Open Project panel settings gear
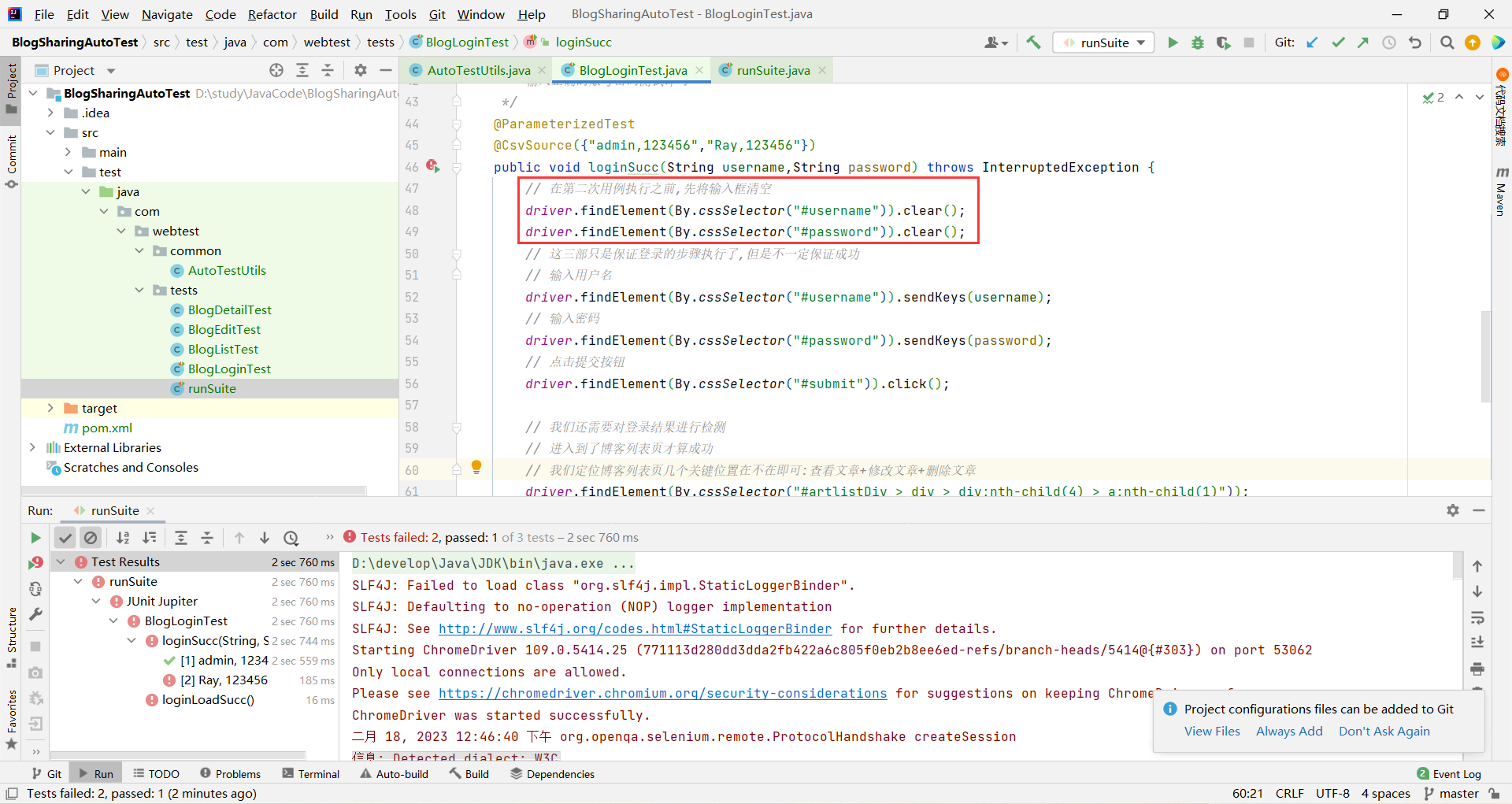The width and height of the screenshot is (1512, 804). tap(361, 70)
